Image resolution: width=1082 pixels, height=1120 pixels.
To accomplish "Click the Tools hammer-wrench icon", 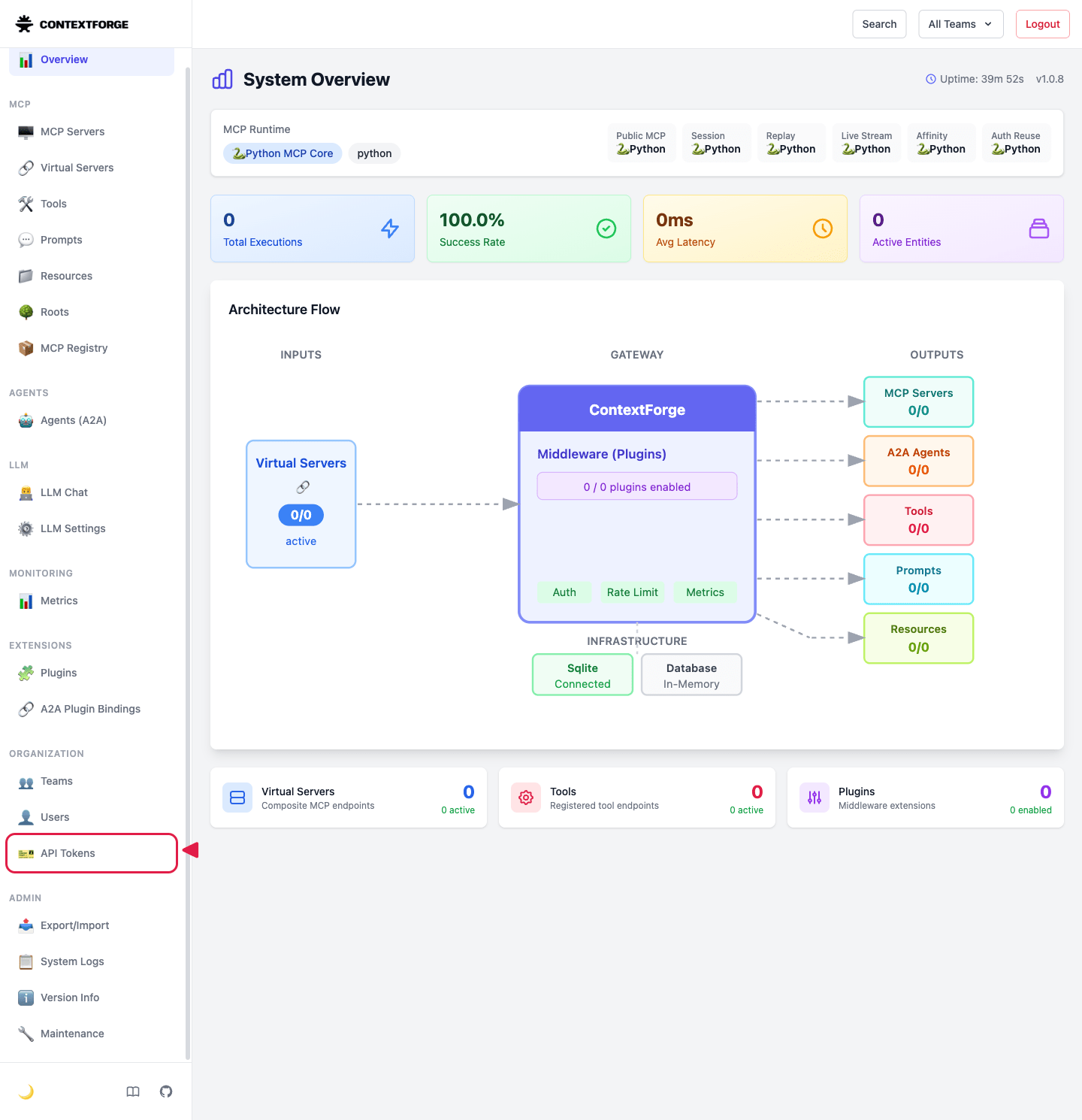I will pyautogui.click(x=26, y=204).
